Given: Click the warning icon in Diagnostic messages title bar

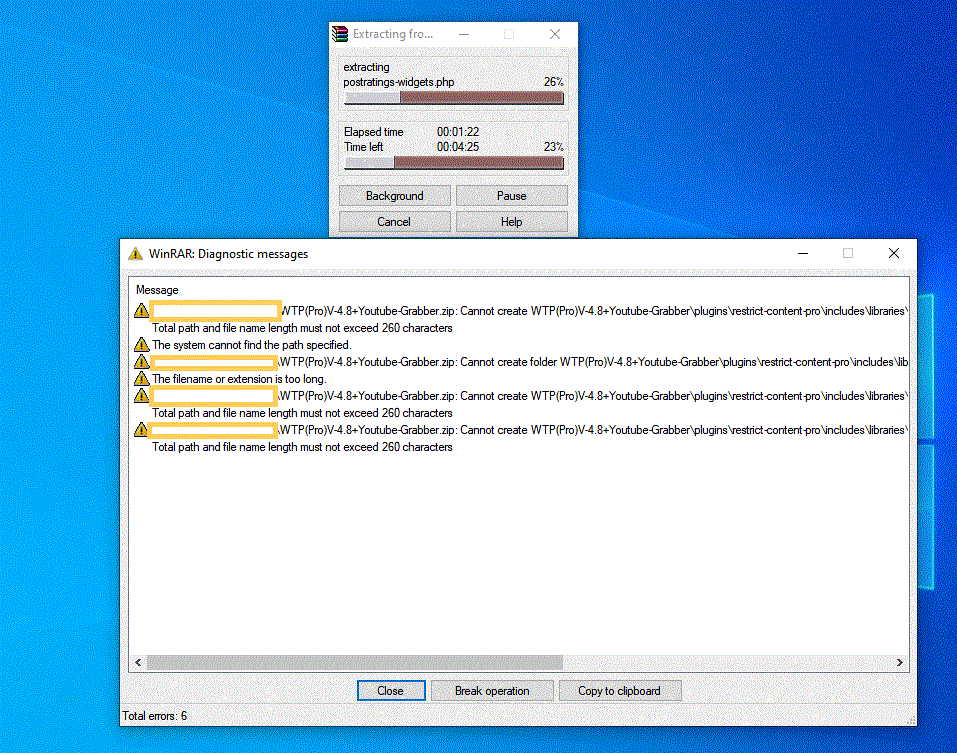Looking at the screenshot, I should tap(135, 254).
